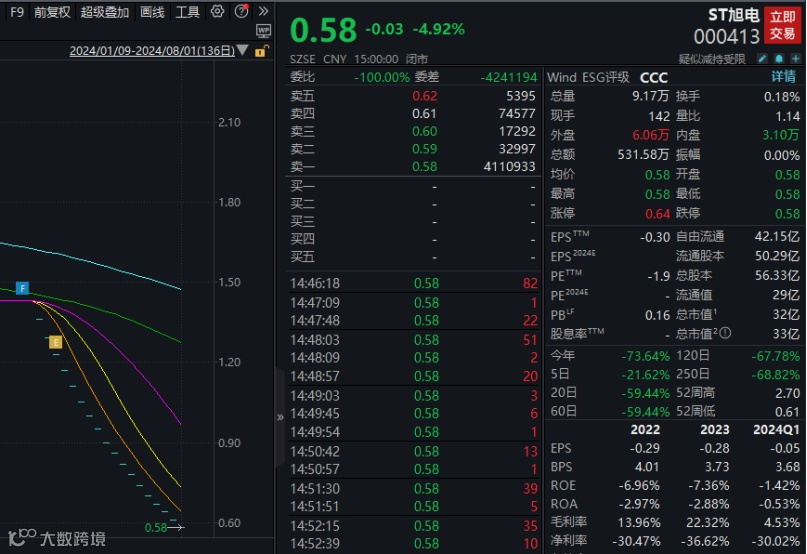Click the 换手 value 0.18%
807x554 pixels.
pos(782,97)
